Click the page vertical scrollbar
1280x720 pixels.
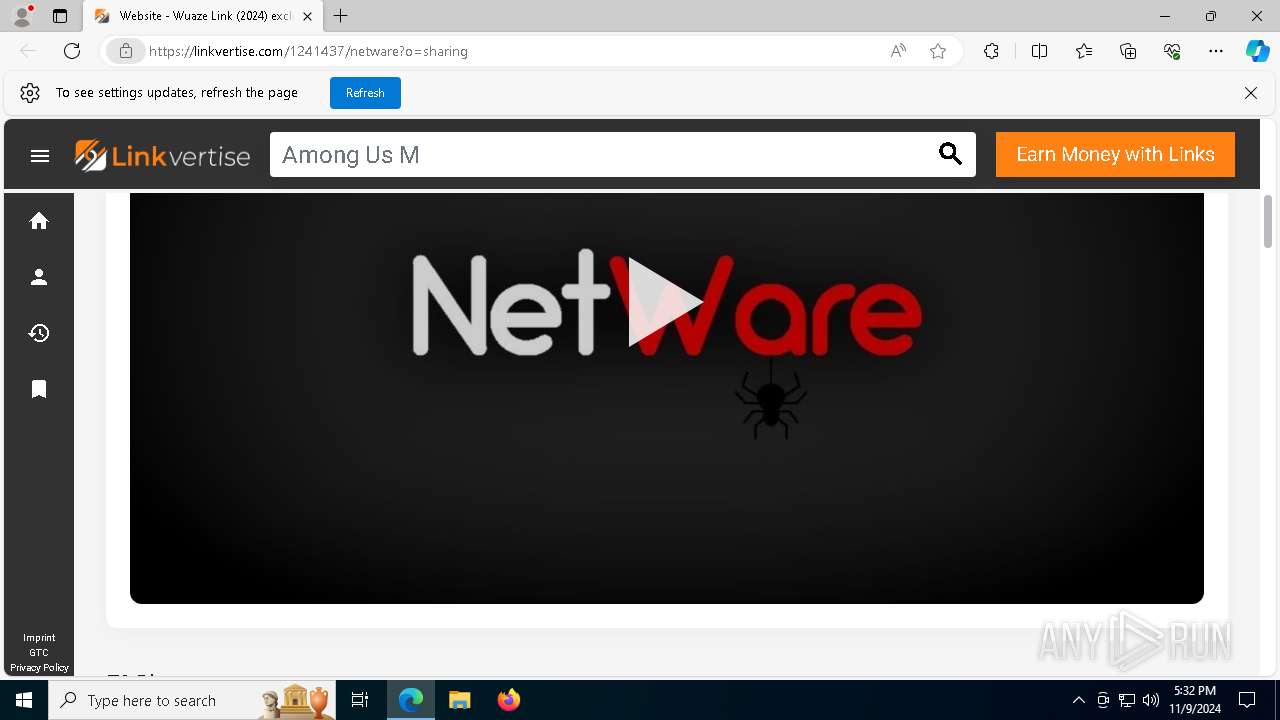coord(1268,222)
